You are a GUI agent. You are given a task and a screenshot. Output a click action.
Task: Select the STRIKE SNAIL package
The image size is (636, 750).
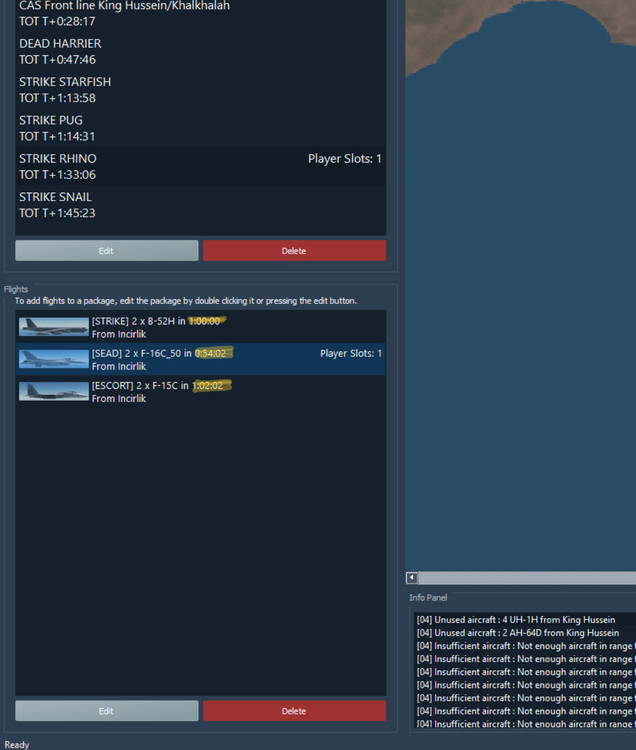(200, 204)
